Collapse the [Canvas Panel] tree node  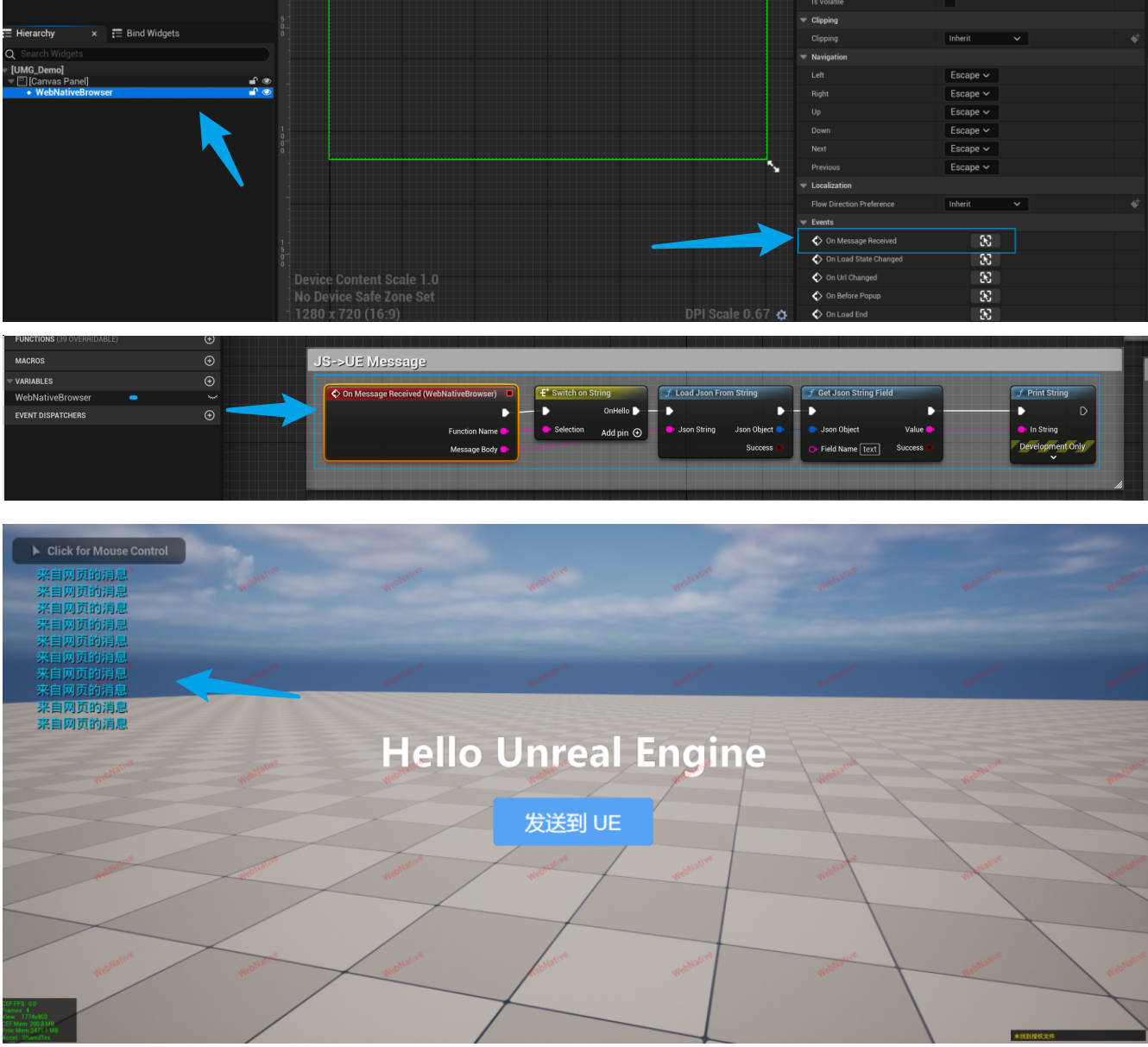coord(11,81)
